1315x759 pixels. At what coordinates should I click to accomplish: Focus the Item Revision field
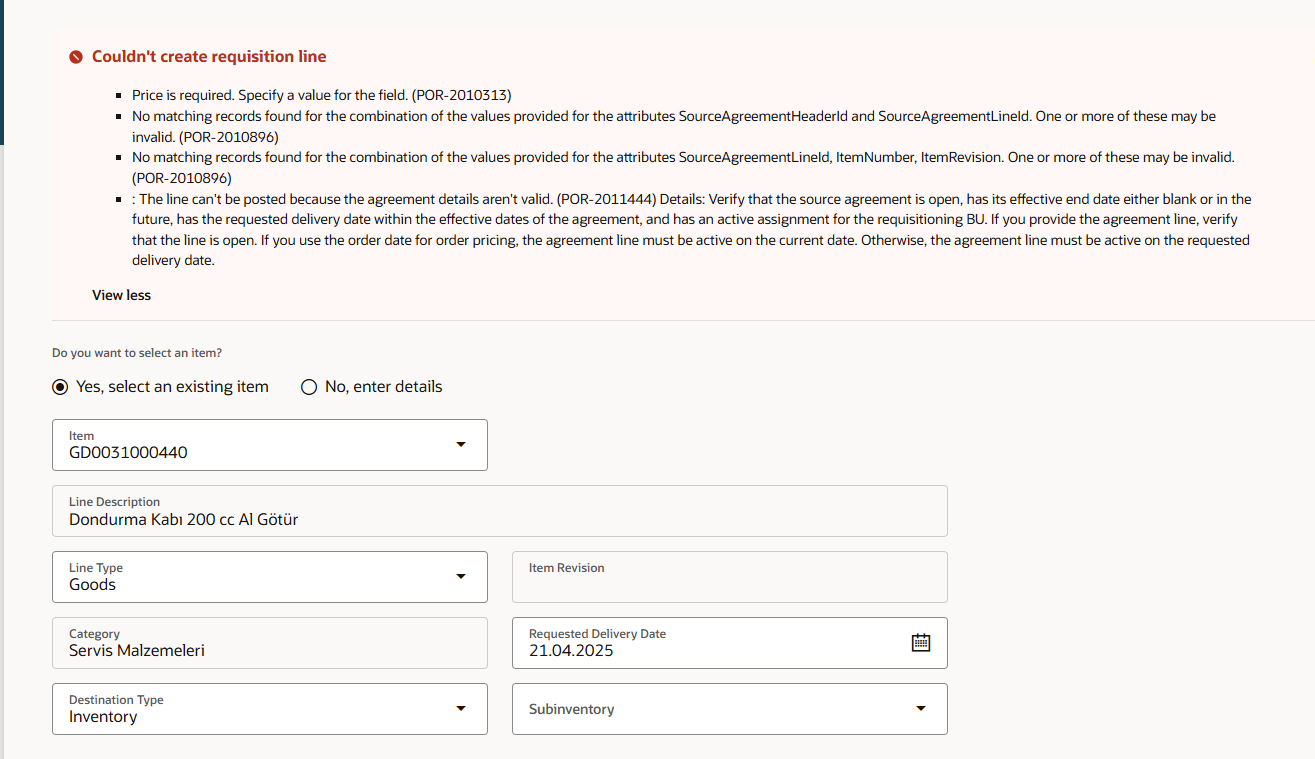(730, 577)
